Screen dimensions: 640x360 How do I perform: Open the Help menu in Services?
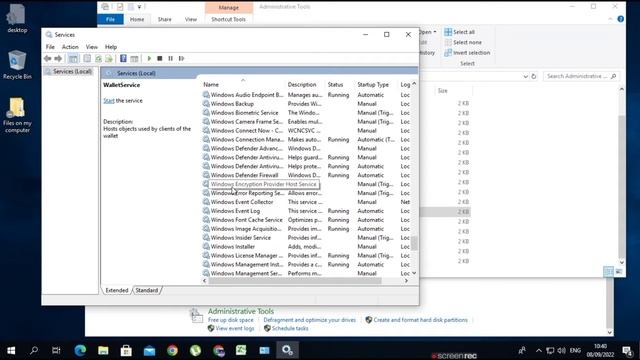tap(111, 47)
